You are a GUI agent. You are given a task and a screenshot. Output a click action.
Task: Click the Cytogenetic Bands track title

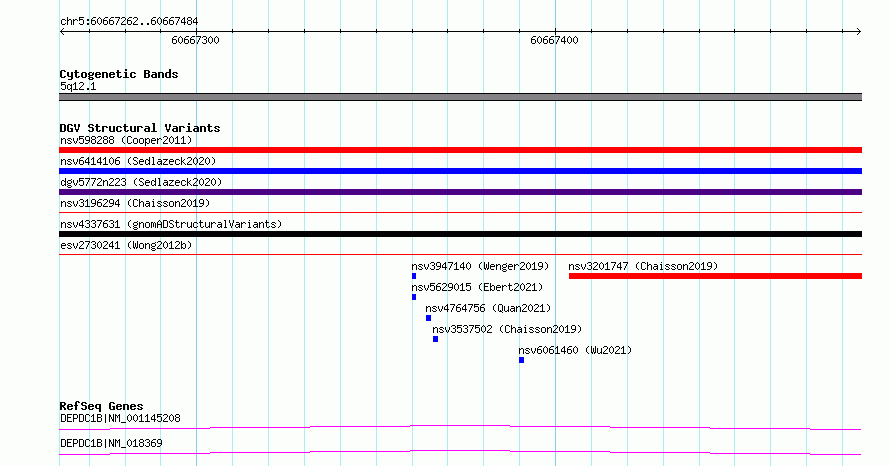(119, 74)
